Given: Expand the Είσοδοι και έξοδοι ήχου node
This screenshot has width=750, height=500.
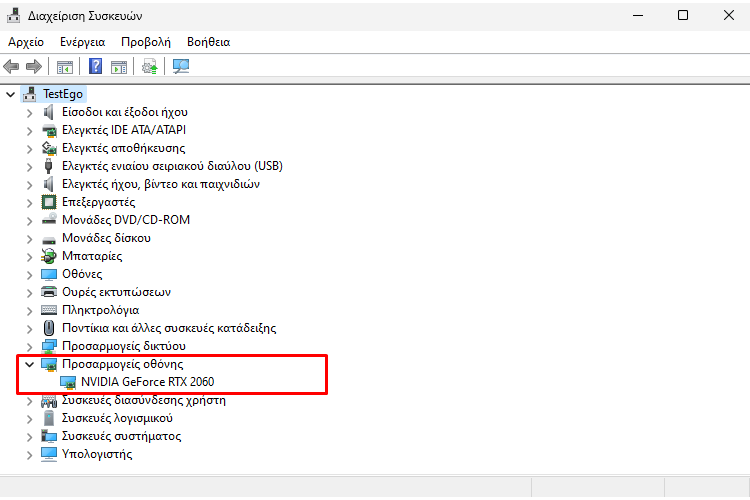Looking at the screenshot, I should (x=30, y=112).
